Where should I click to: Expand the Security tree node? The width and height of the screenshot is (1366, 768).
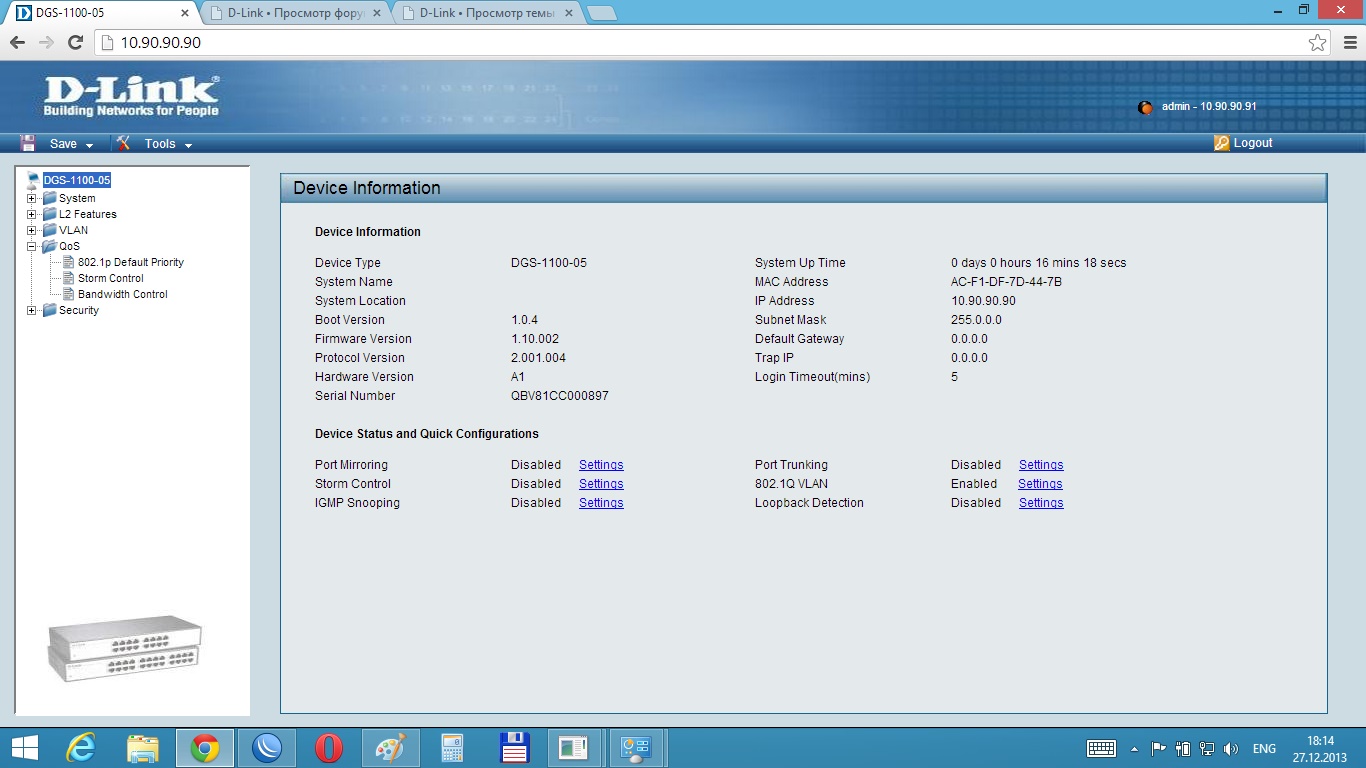(32, 310)
